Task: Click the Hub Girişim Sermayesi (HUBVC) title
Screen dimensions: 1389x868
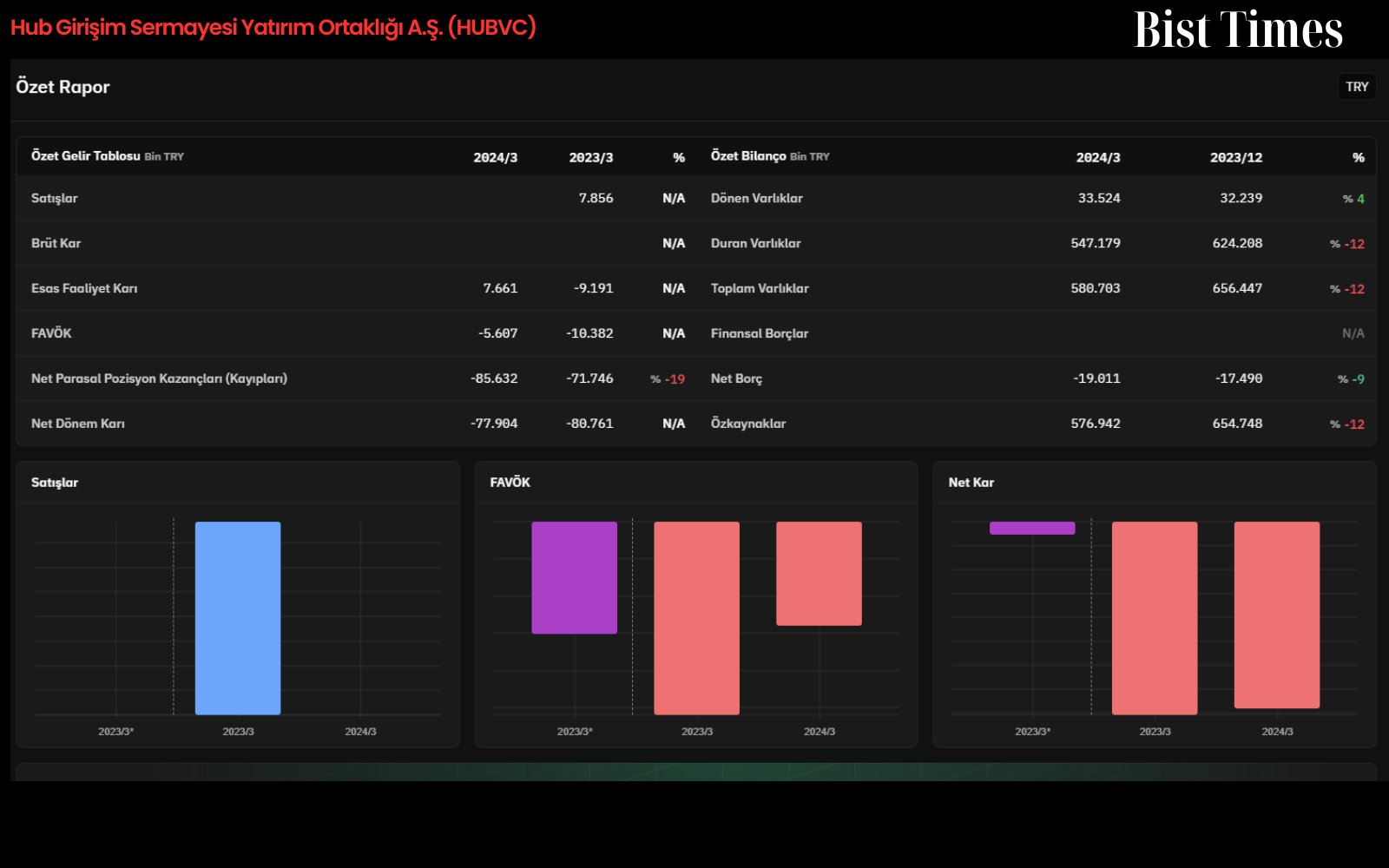Action: [x=273, y=28]
